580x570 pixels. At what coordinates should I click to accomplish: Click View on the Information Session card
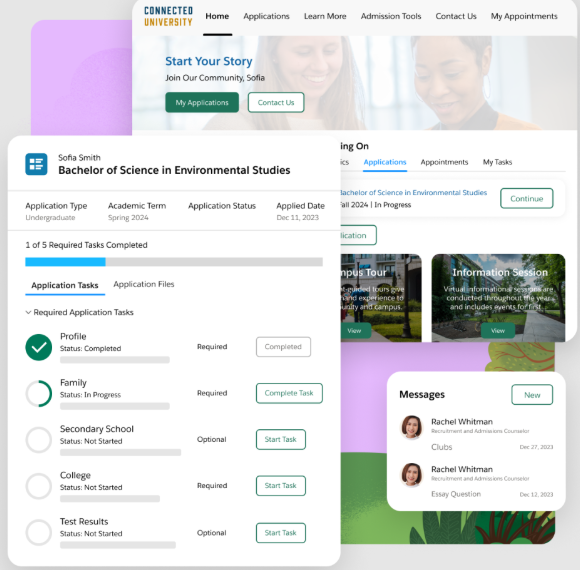click(x=498, y=331)
